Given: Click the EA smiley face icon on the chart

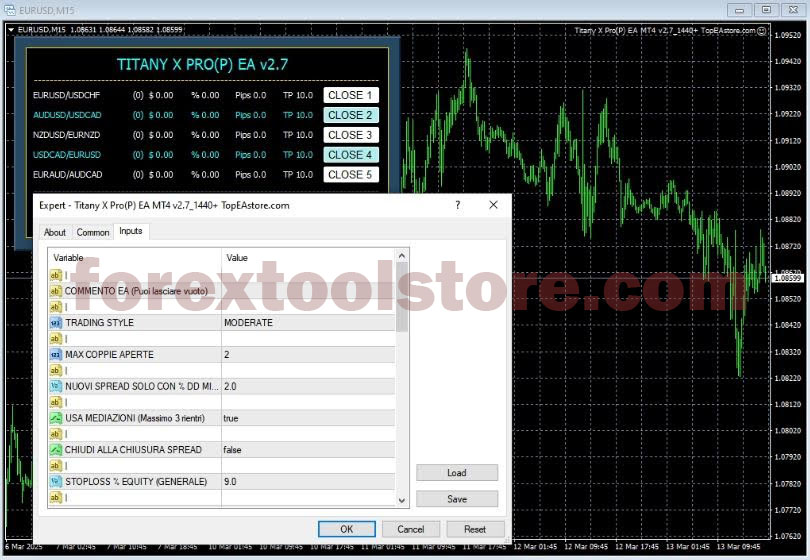Looking at the screenshot, I should pyautogui.click(x=761, y=31).
